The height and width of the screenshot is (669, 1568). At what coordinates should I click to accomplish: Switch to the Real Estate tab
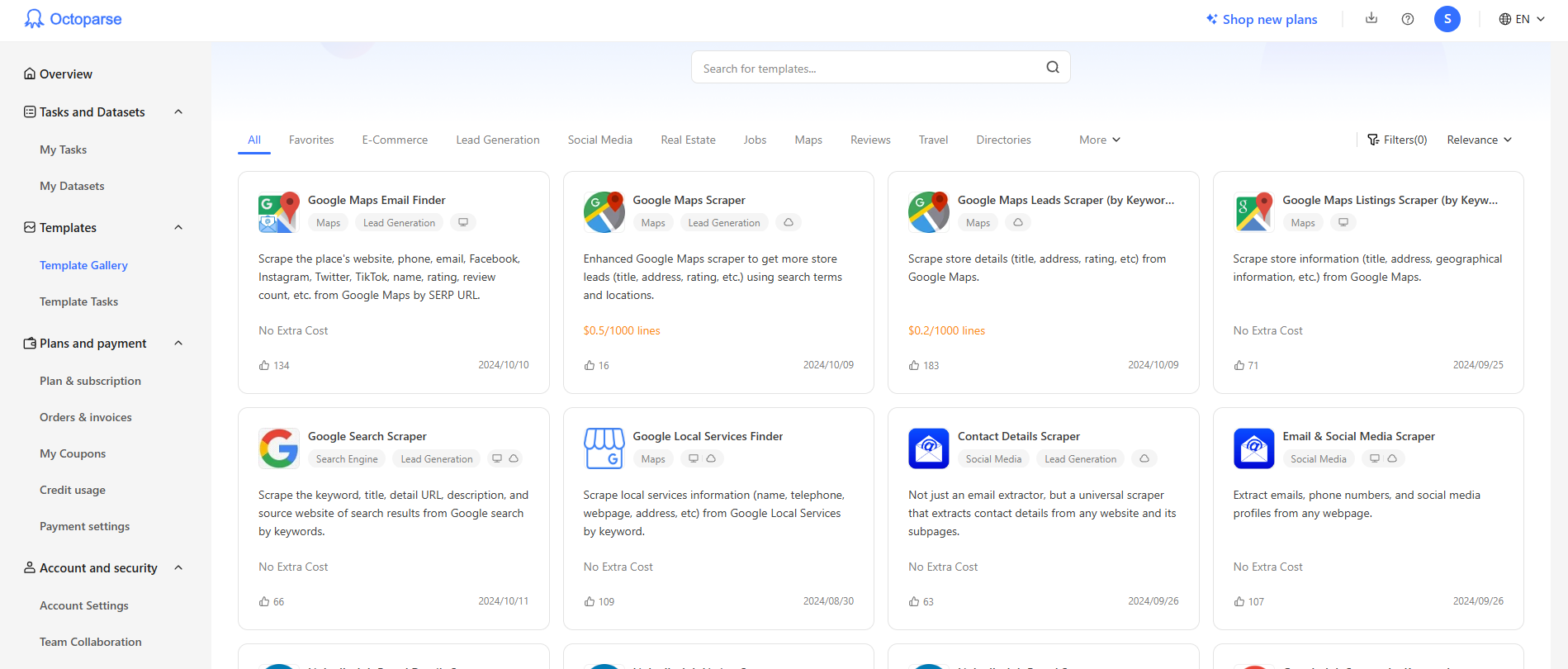688,140
